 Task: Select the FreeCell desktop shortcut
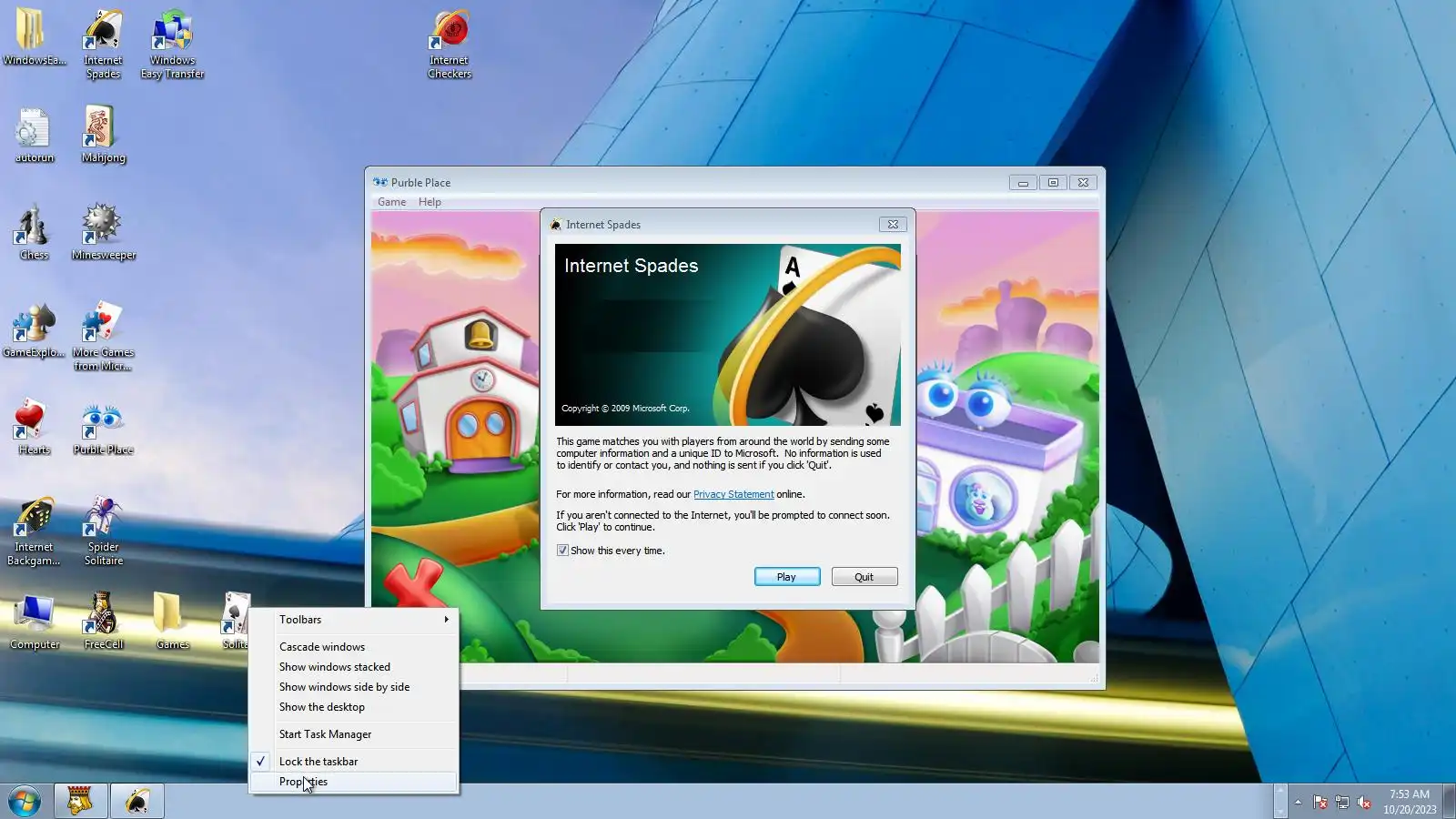(x=103, y=622)
